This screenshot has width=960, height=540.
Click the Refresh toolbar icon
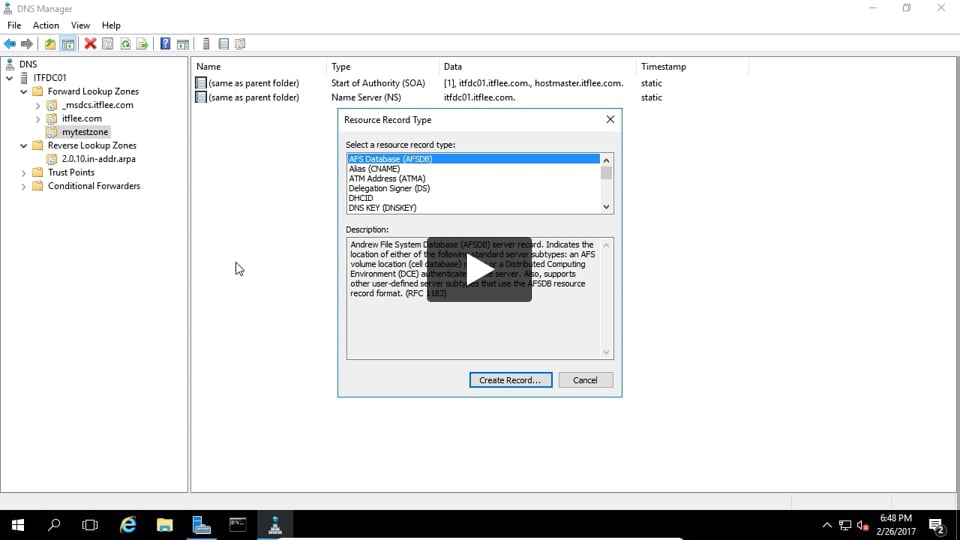[125, 44]
